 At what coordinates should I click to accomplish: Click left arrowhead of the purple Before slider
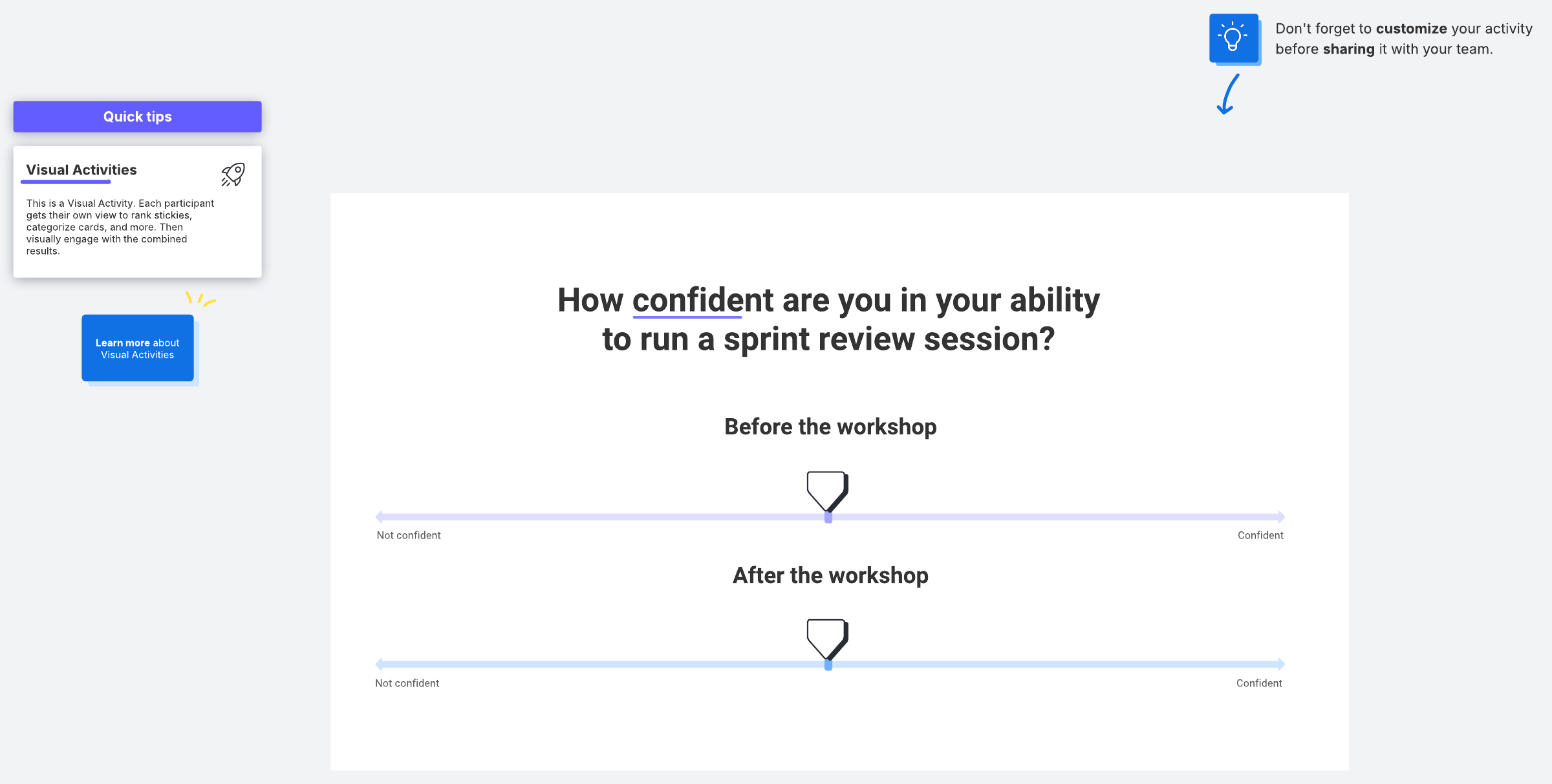380,516
